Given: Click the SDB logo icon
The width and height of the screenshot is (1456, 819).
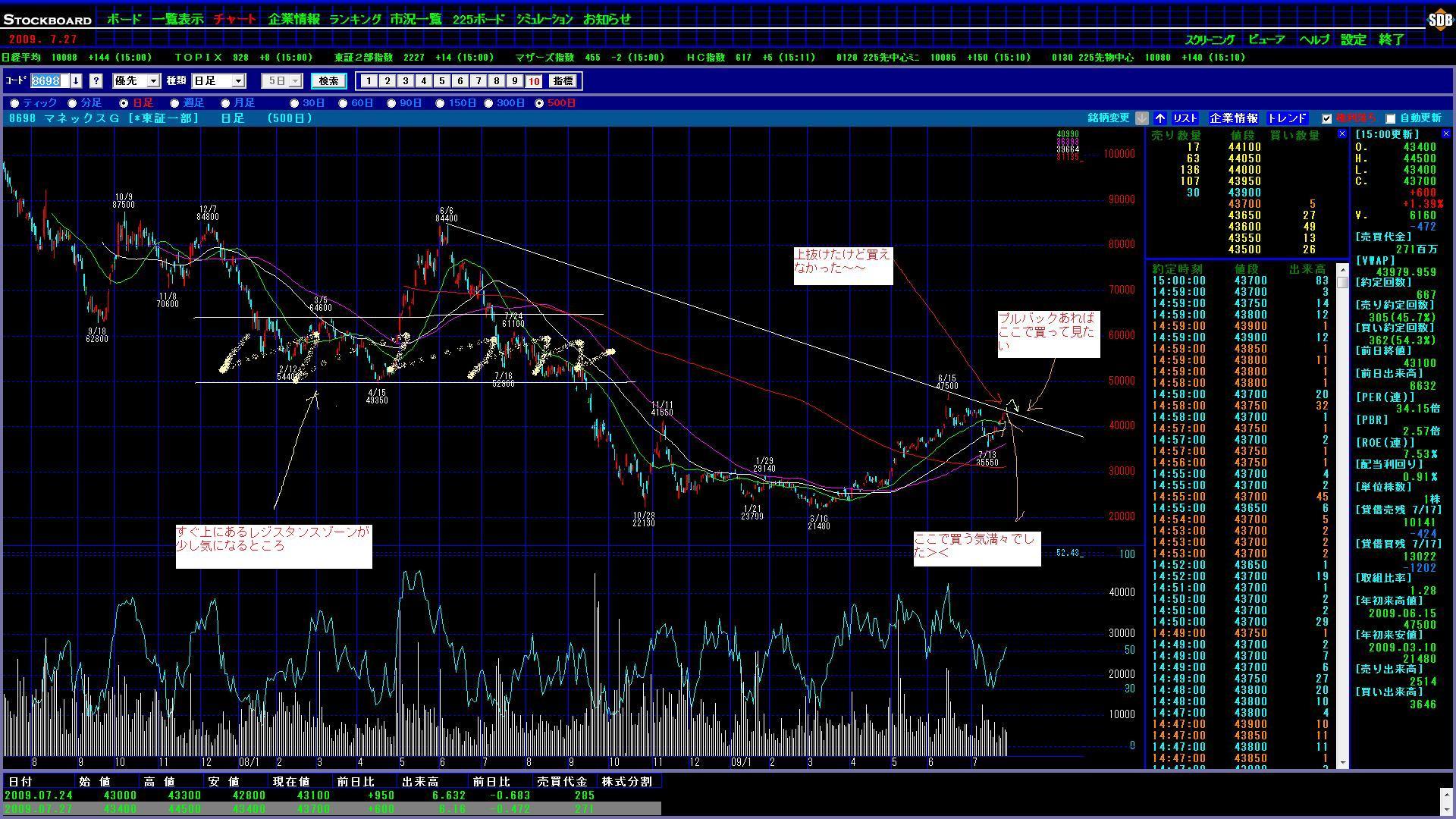Looking at the screenshot, I should (1439, 20).
